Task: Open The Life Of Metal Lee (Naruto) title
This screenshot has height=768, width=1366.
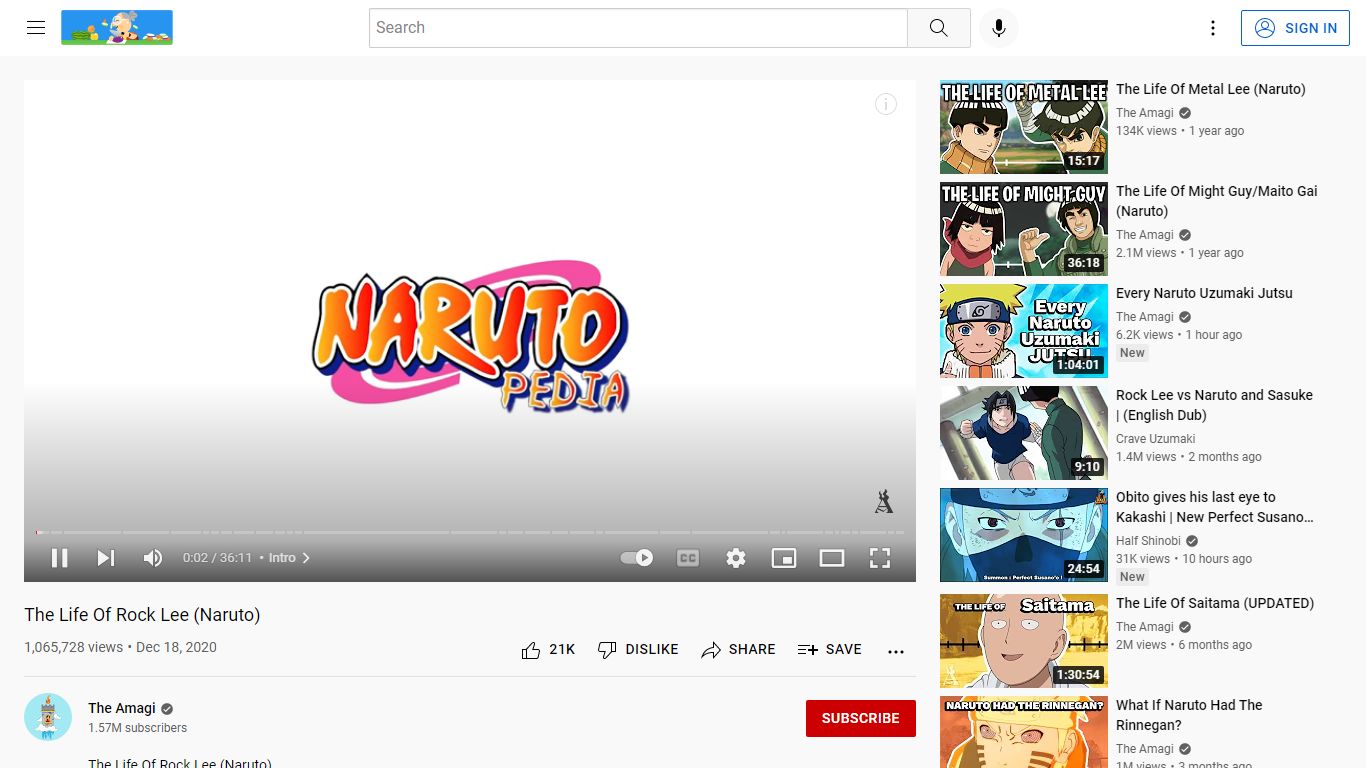Action: [x=1211, y=89]
